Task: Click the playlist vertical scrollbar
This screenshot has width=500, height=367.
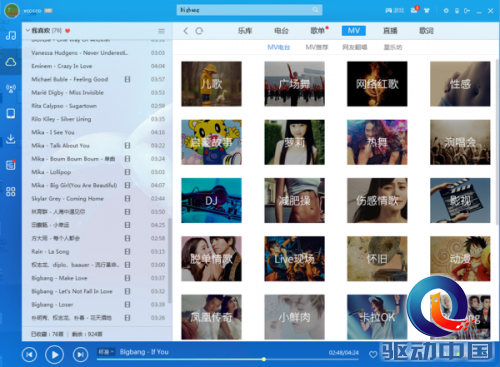Action: click(x=170, y=260)
